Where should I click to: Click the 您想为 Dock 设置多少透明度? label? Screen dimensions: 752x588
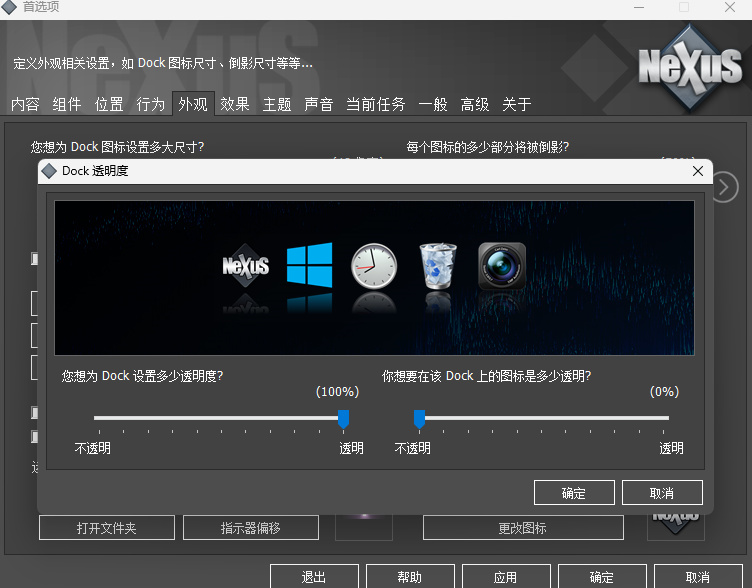[x=142, y=376]
